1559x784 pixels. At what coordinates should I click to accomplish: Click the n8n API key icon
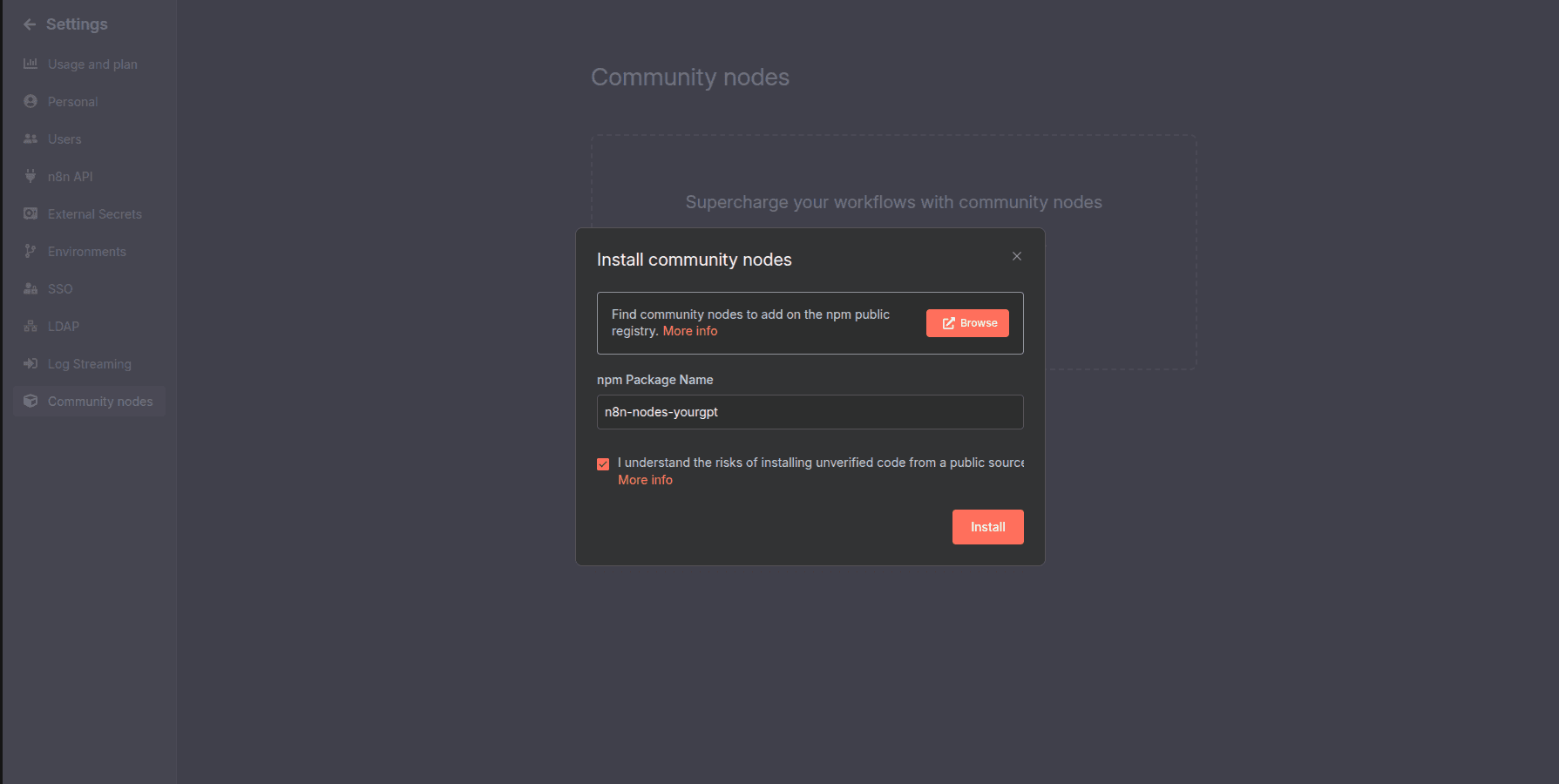pos(31,176)
